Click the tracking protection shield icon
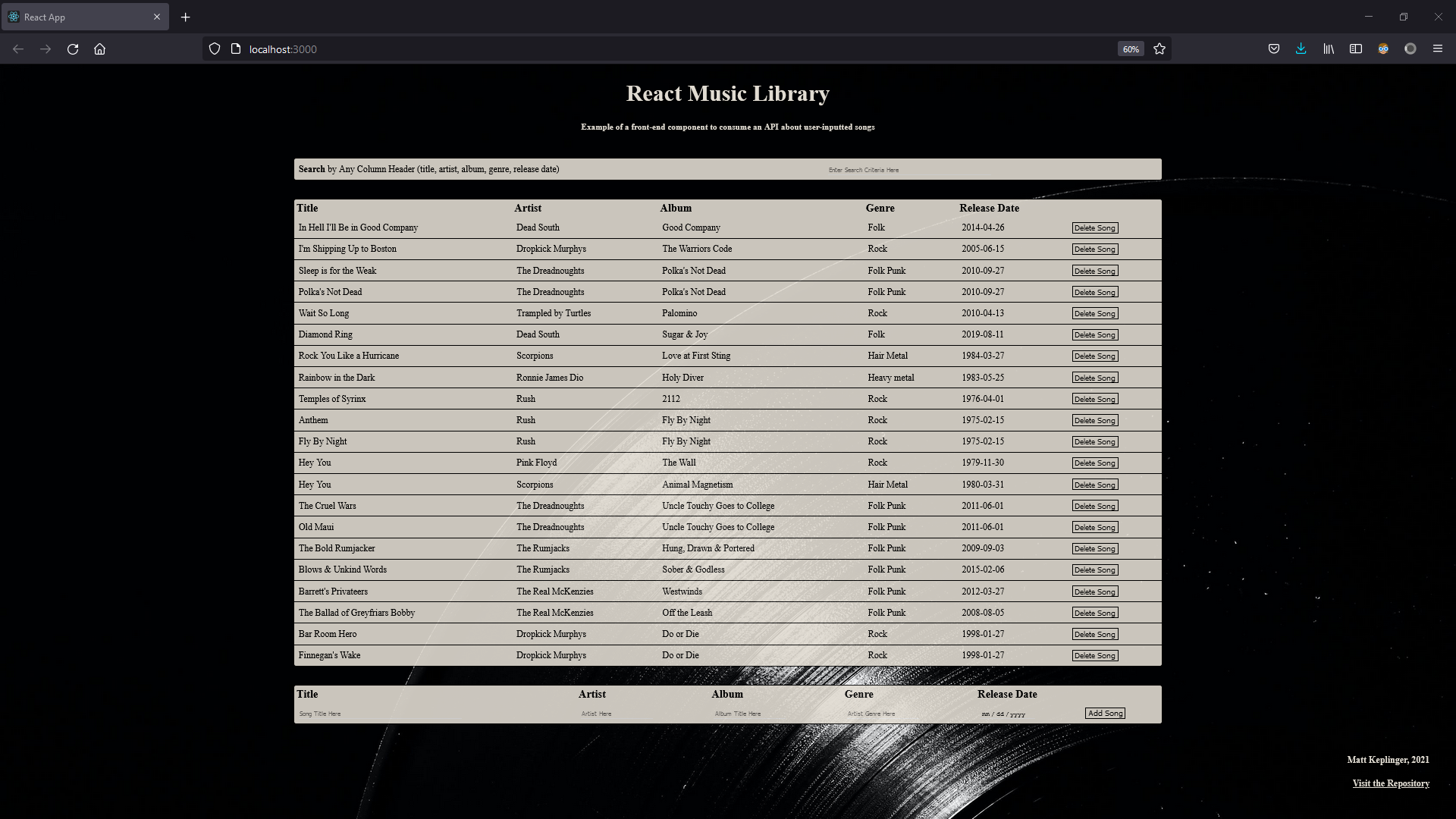Image resolution: width=1456 pixels, height=819 pixels. (x=215, y=49)
